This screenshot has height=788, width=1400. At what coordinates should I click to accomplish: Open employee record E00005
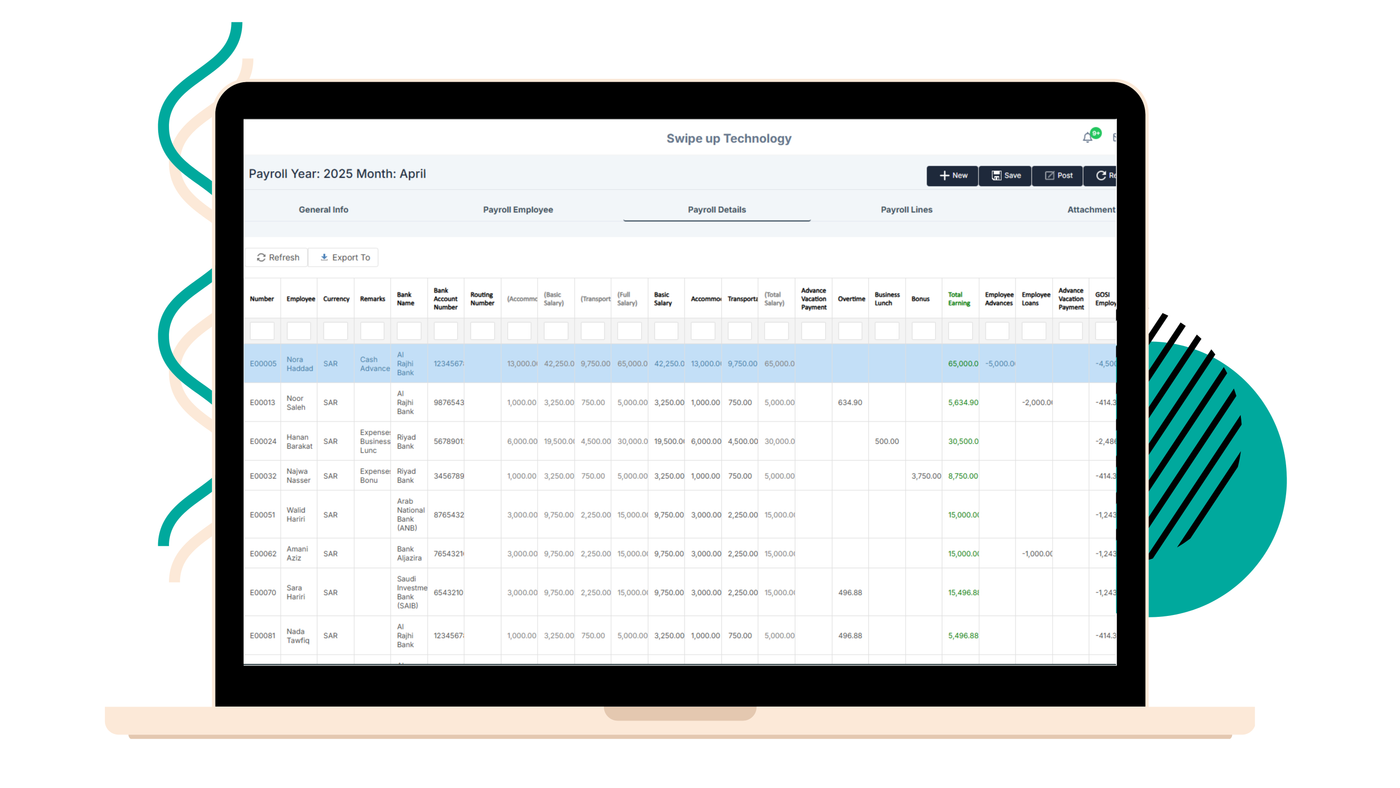(262, 362)
